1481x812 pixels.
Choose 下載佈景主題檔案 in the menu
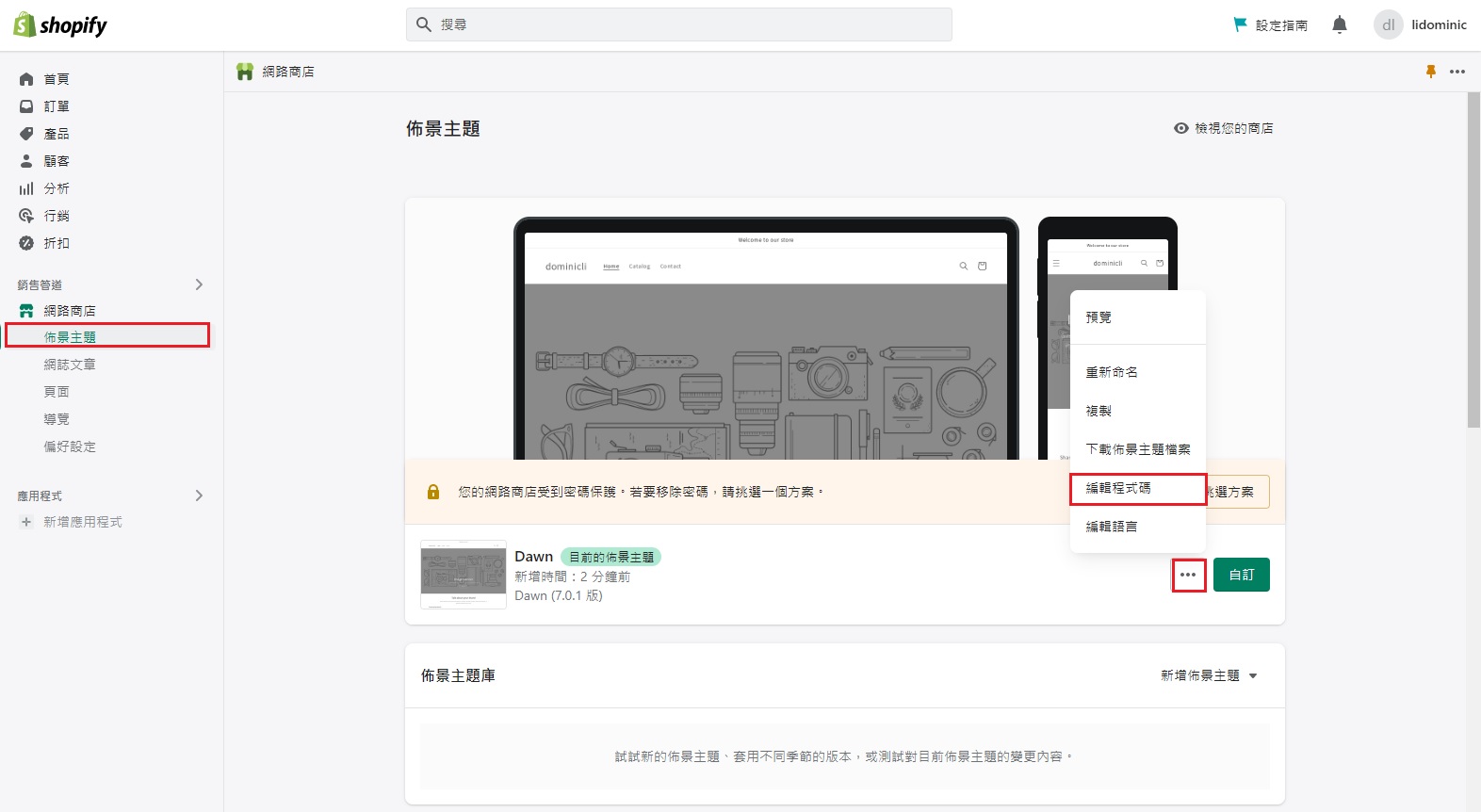(x=1137, y=449)
